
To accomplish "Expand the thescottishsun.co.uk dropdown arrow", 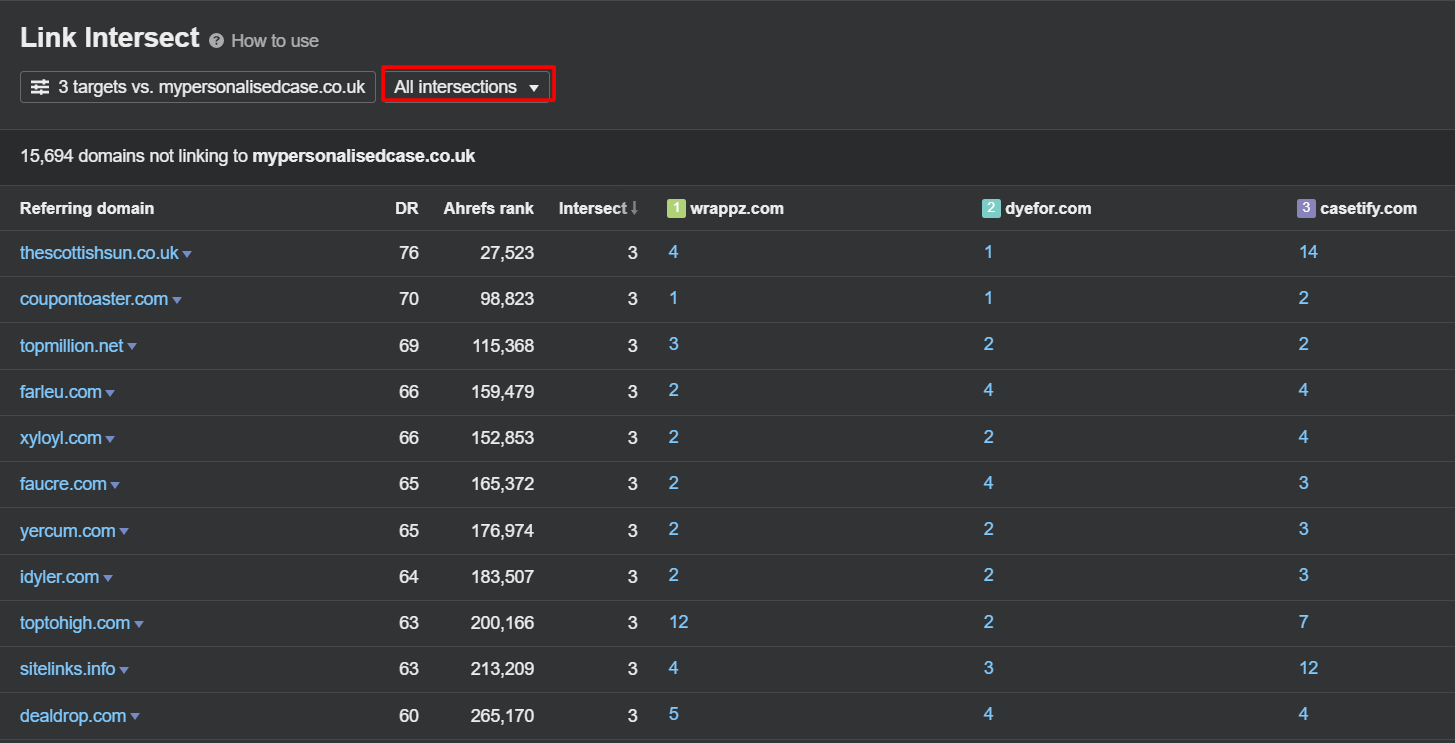I will pyautogui.click(x=187, y=254).
